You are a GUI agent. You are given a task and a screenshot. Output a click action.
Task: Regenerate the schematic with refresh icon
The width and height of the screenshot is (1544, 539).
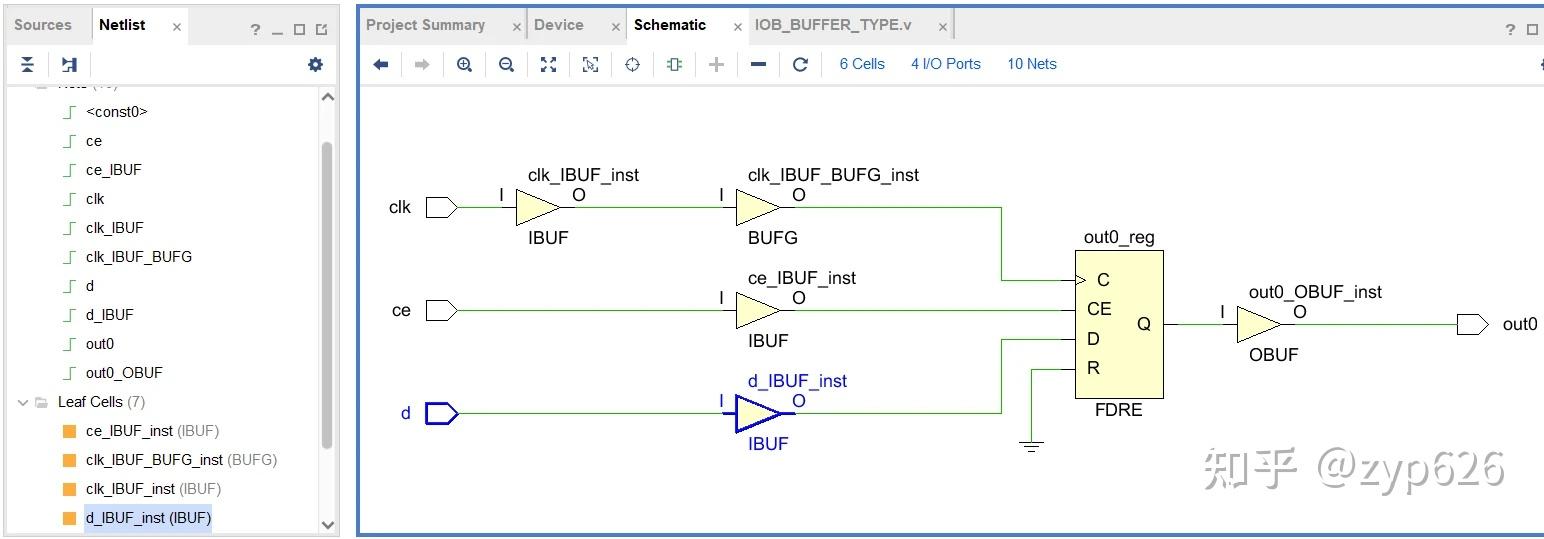[800, 64]
